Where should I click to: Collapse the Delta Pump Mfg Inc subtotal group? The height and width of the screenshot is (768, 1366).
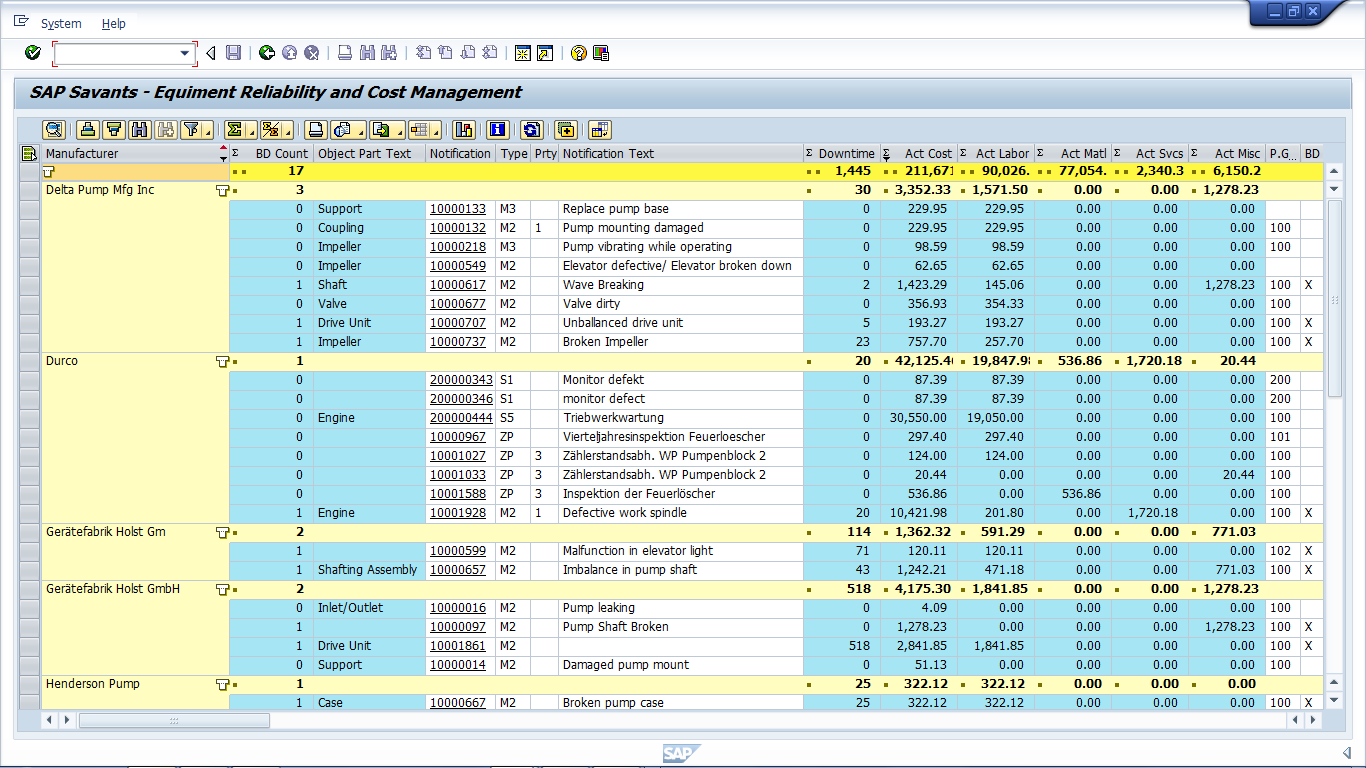coord(222,190)
